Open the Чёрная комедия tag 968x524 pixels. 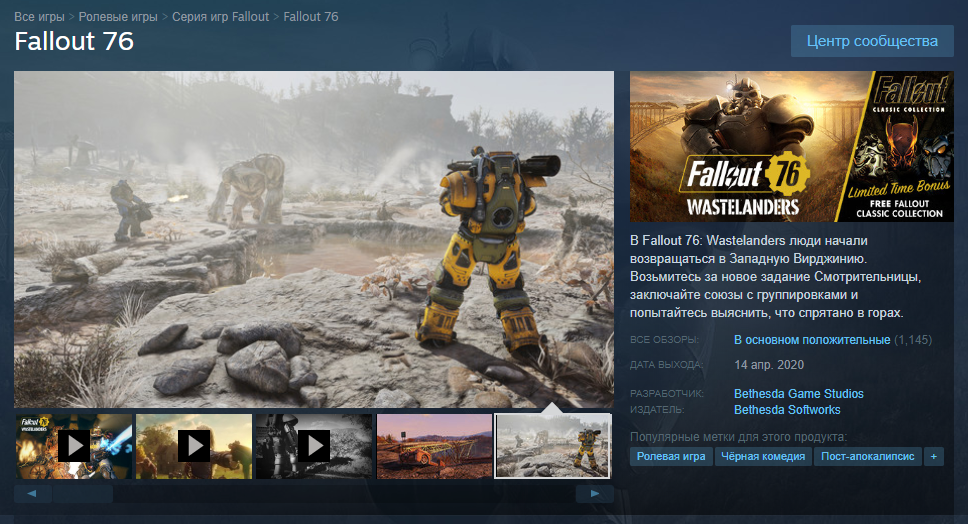762,456
